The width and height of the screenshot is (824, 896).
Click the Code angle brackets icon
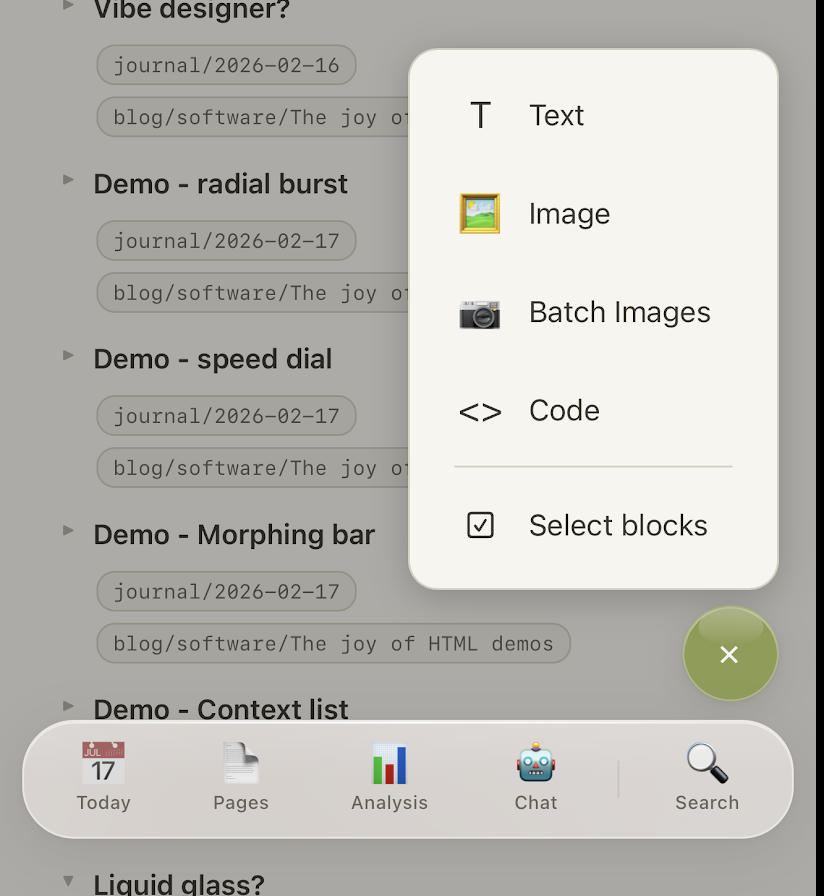[x=480, y=411]
